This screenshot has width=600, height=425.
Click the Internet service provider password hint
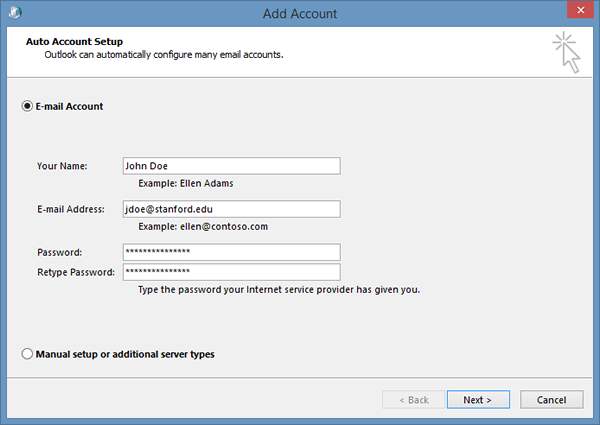(x=279, y=290)
